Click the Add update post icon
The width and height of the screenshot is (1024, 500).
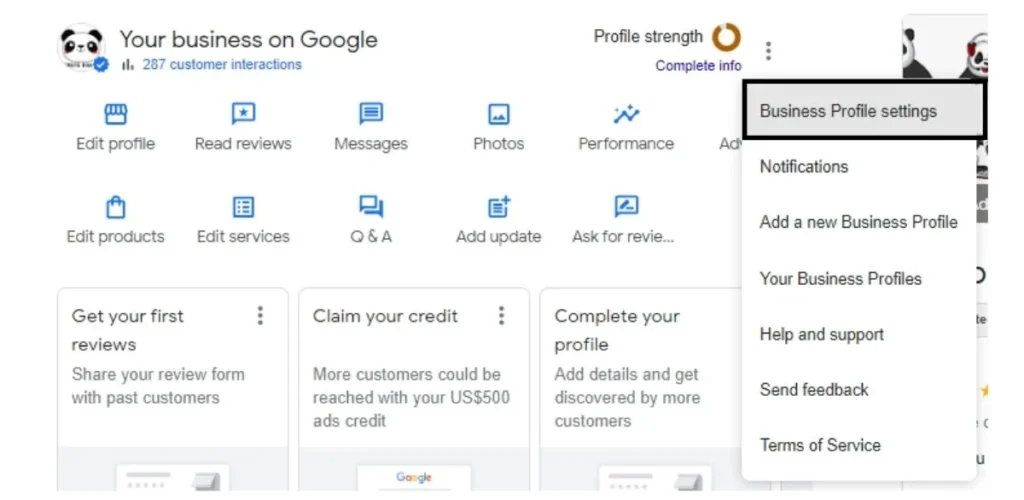[499, 208]
